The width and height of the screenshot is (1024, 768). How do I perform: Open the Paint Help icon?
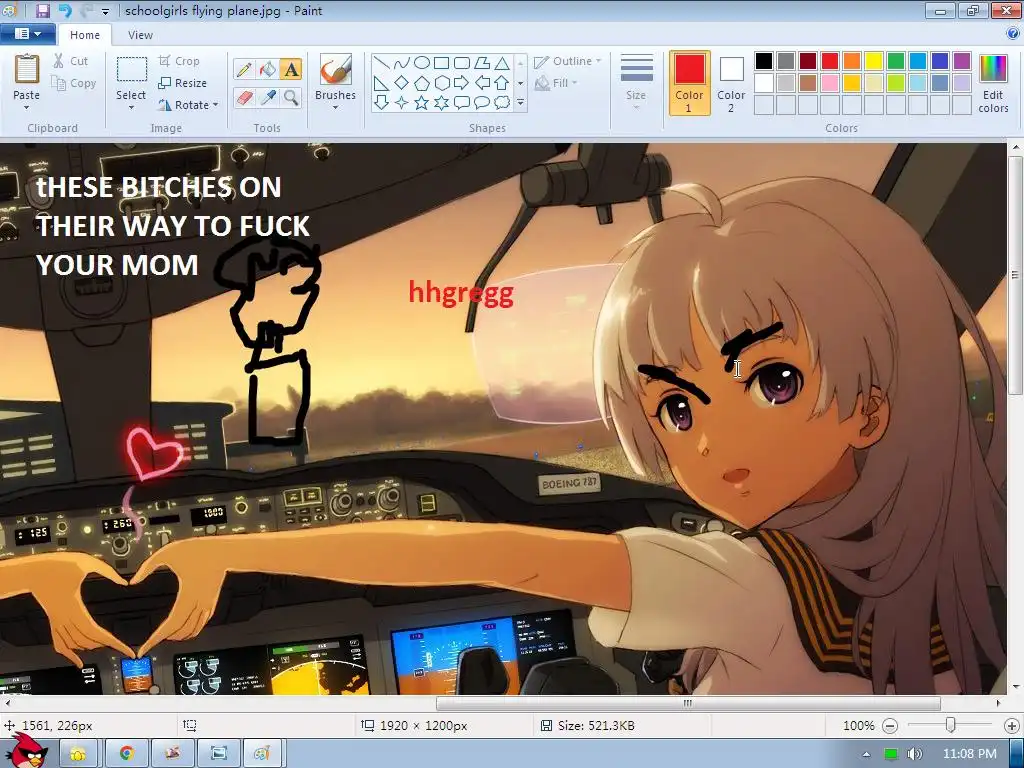tap(1013, 34)
